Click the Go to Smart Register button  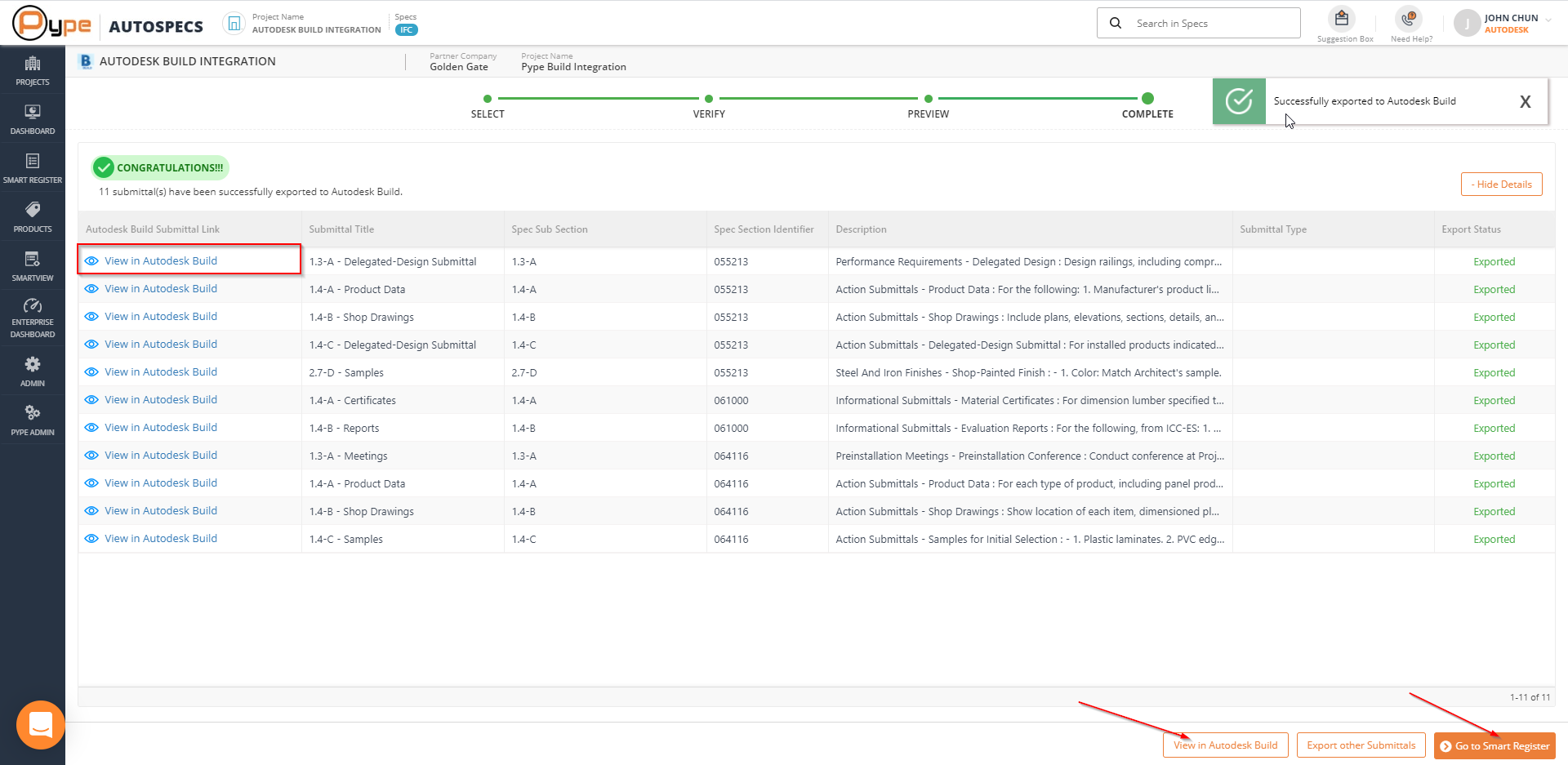(x=1494, y=746)
